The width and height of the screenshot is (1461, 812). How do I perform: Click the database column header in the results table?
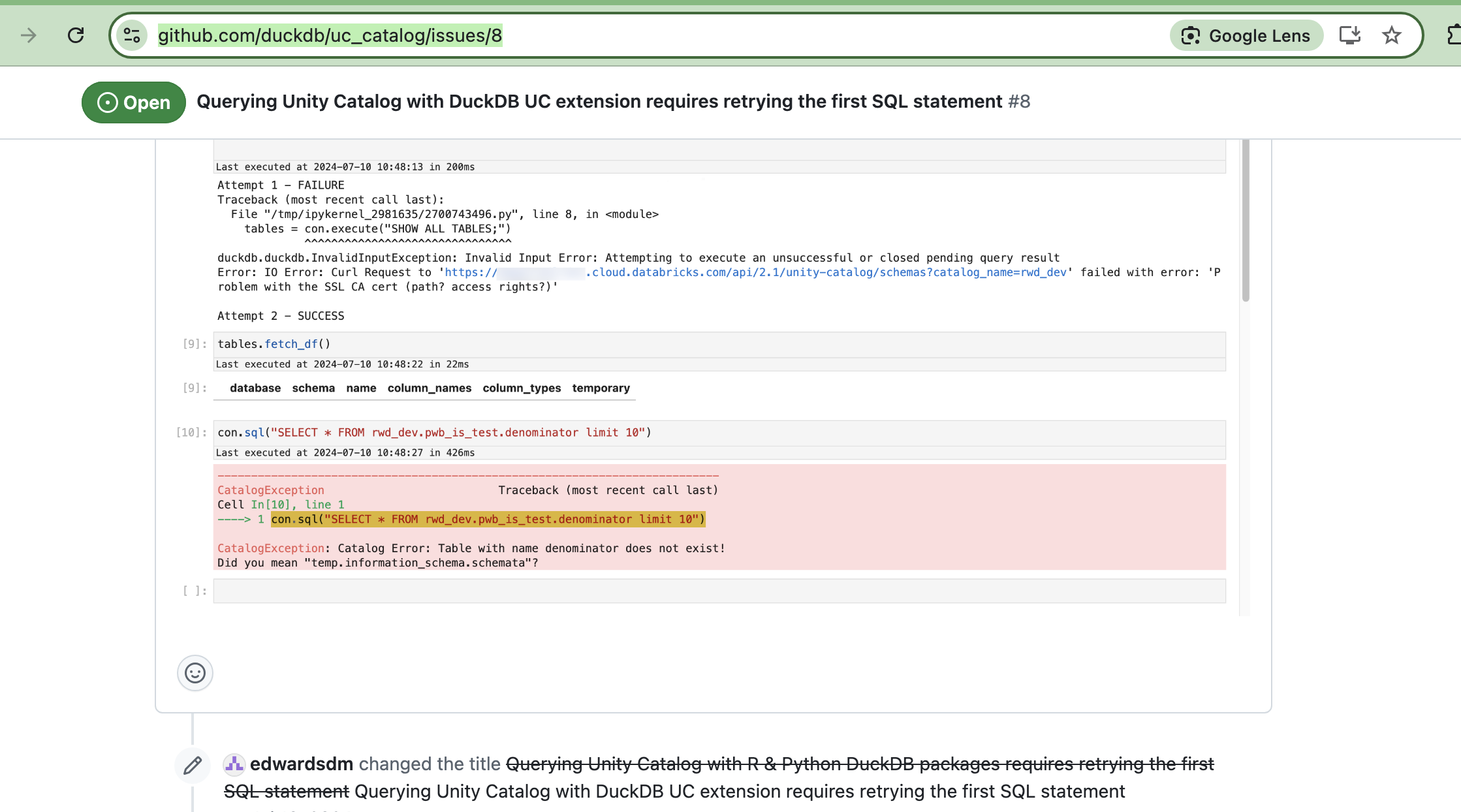click(255, 388)
